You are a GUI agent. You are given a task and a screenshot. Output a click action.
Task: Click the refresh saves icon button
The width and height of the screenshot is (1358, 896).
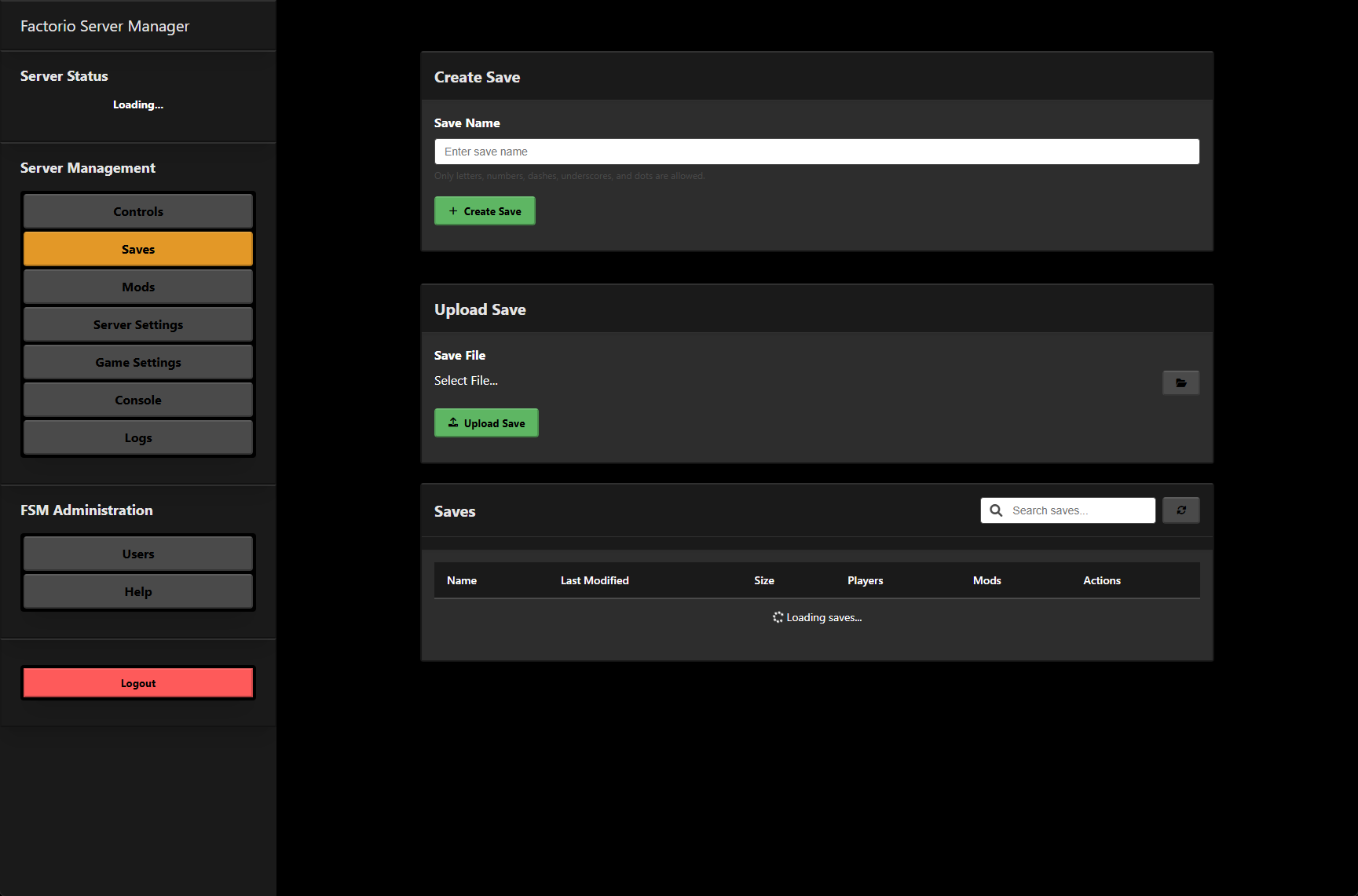click(x=1180, y=510)
